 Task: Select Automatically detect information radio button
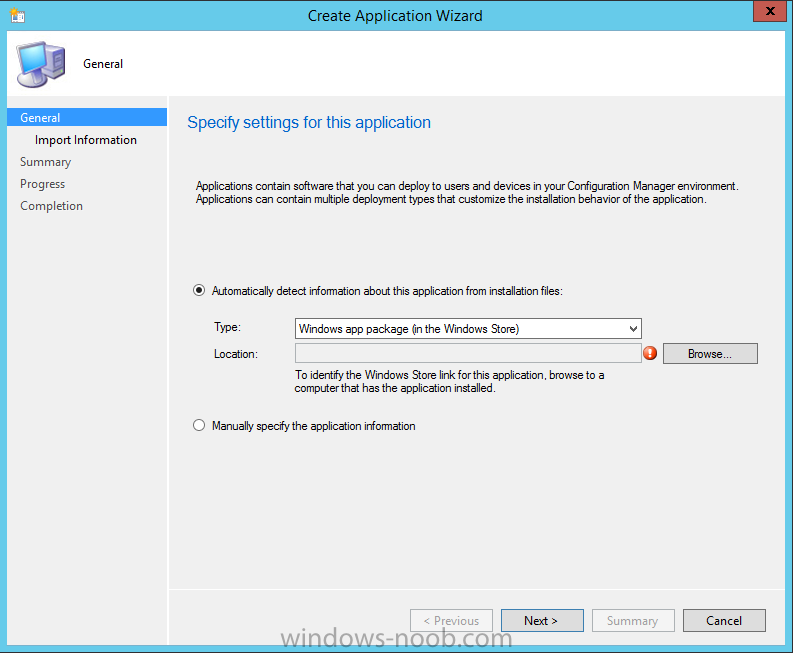(199, 290)
